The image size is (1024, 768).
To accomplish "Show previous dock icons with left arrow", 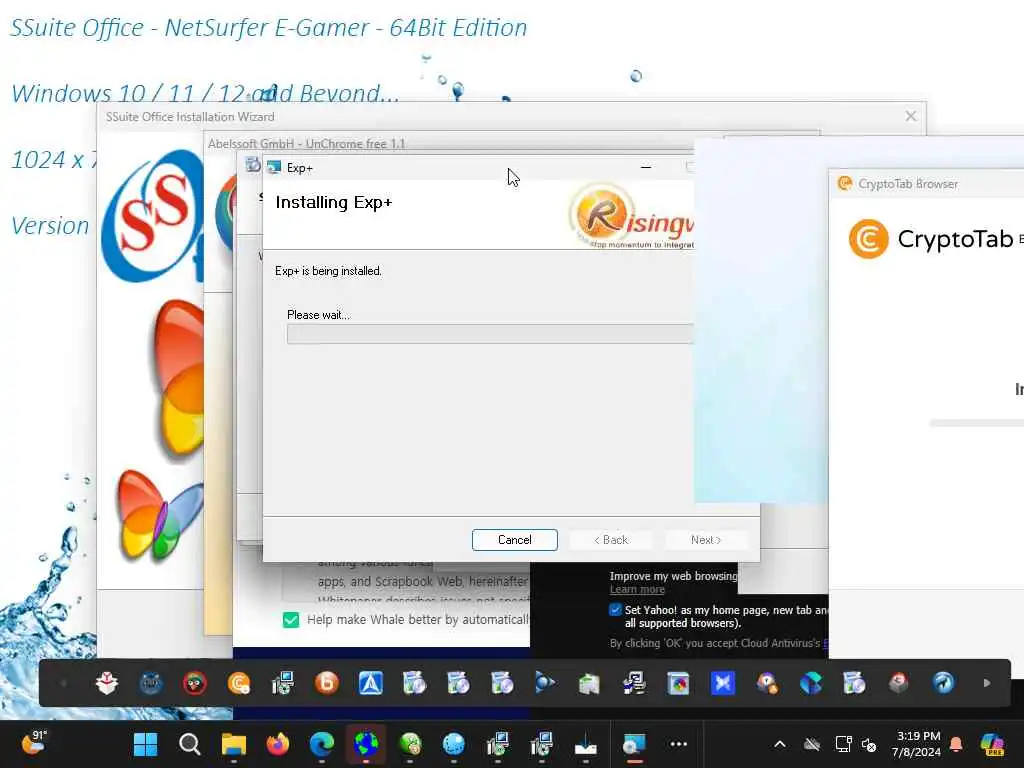I will (x=63, y=683).
